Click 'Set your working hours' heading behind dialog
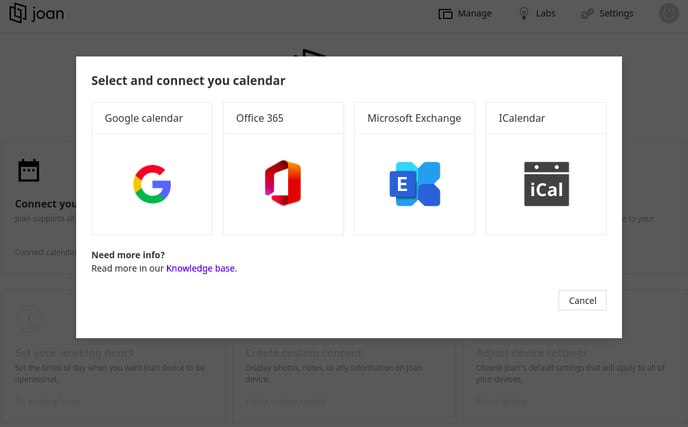Viewport: 688px width, 427px height. click(74, 353)
